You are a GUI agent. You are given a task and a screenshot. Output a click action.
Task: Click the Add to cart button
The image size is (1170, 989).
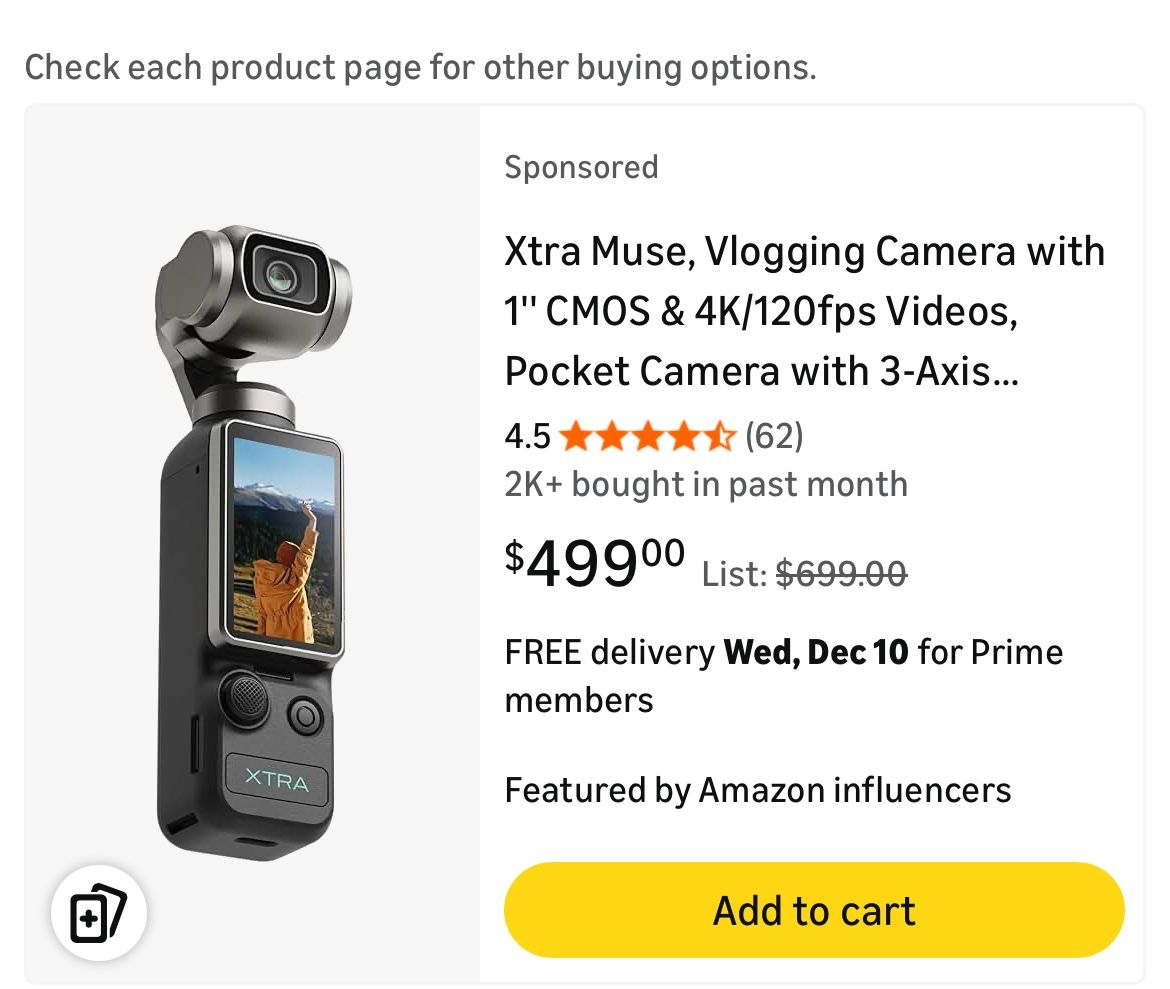[x=814, y=910]
